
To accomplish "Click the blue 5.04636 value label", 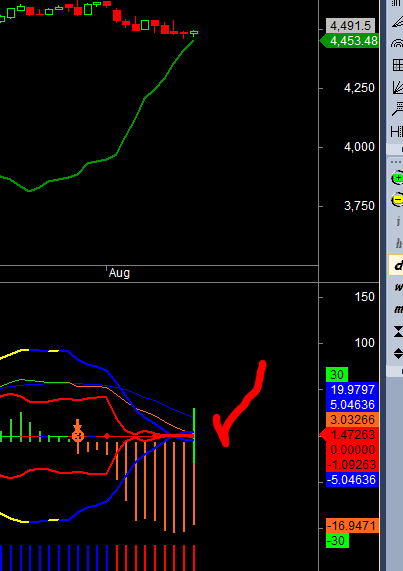I will (x=352, y=405).
